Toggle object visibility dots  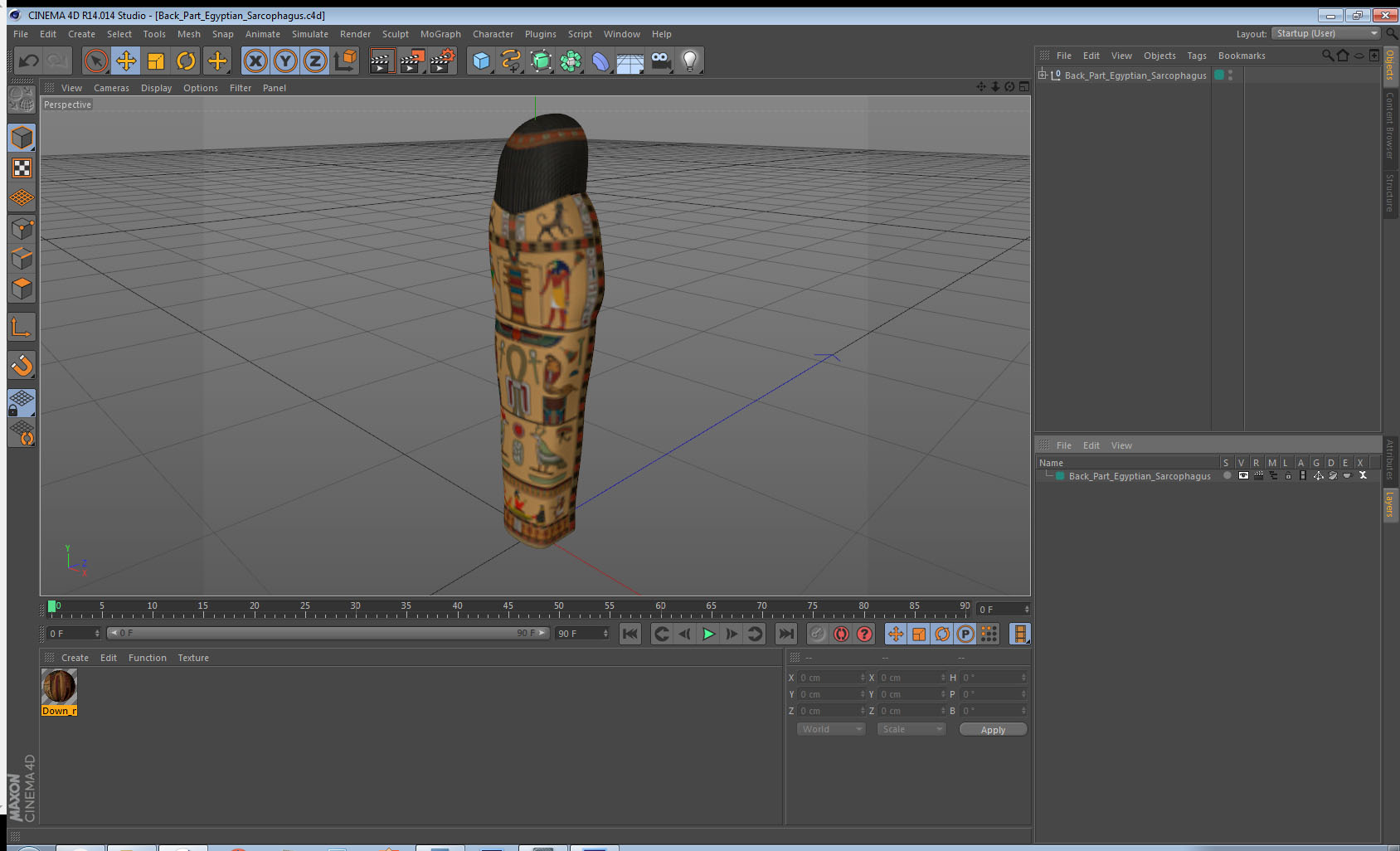tap(1230, 75)
